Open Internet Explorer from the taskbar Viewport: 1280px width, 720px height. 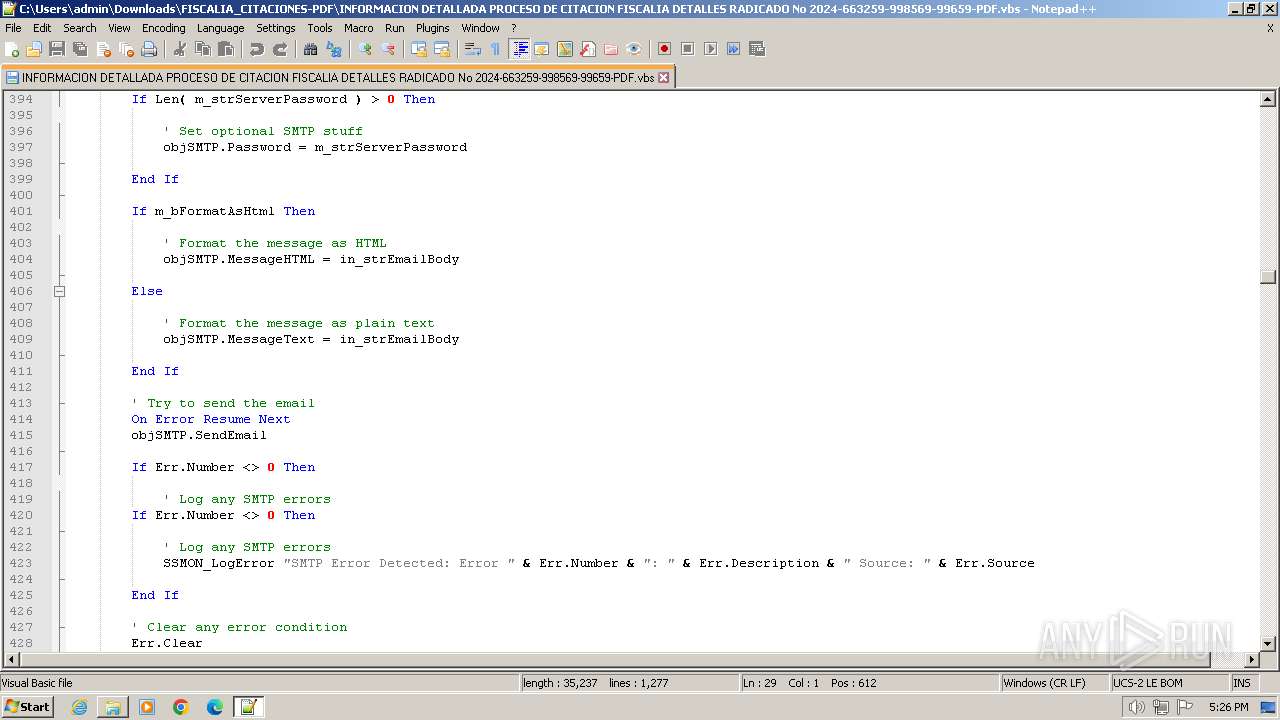[79, 707]
